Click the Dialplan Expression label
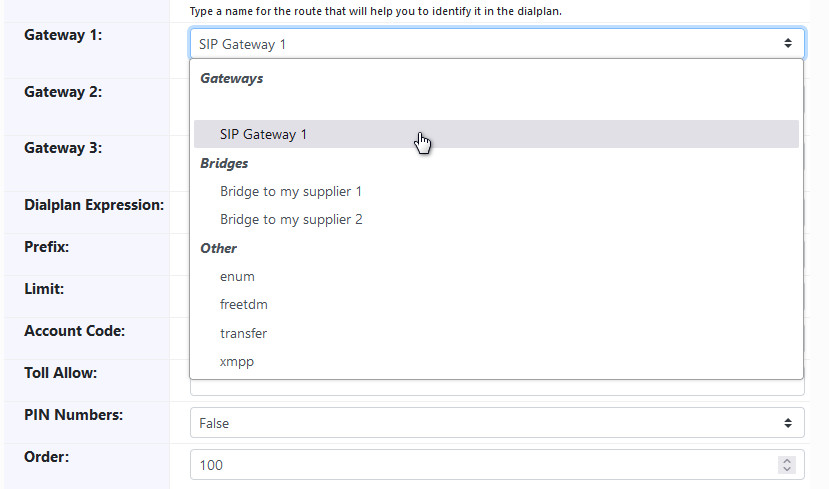Image resolution: width=829 pixels, height=489 pixels. [94, 205]
